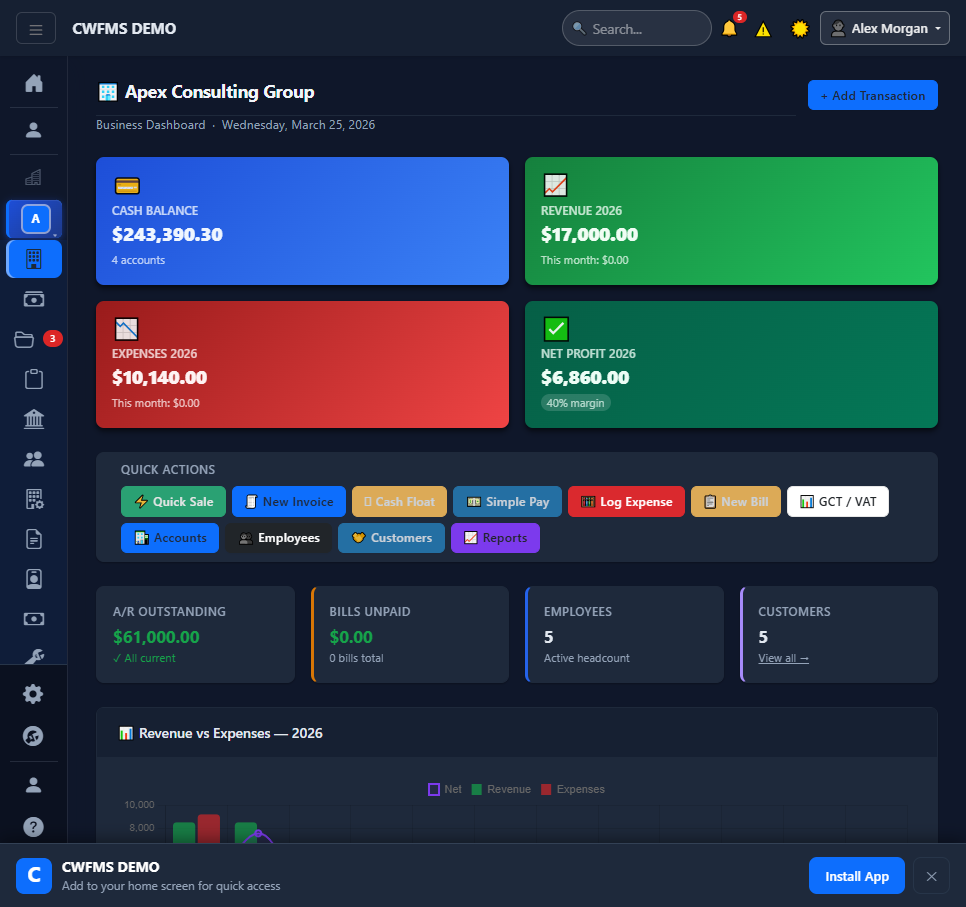Toggle the Expenses series in the chart legend

(x=572, y=789)
